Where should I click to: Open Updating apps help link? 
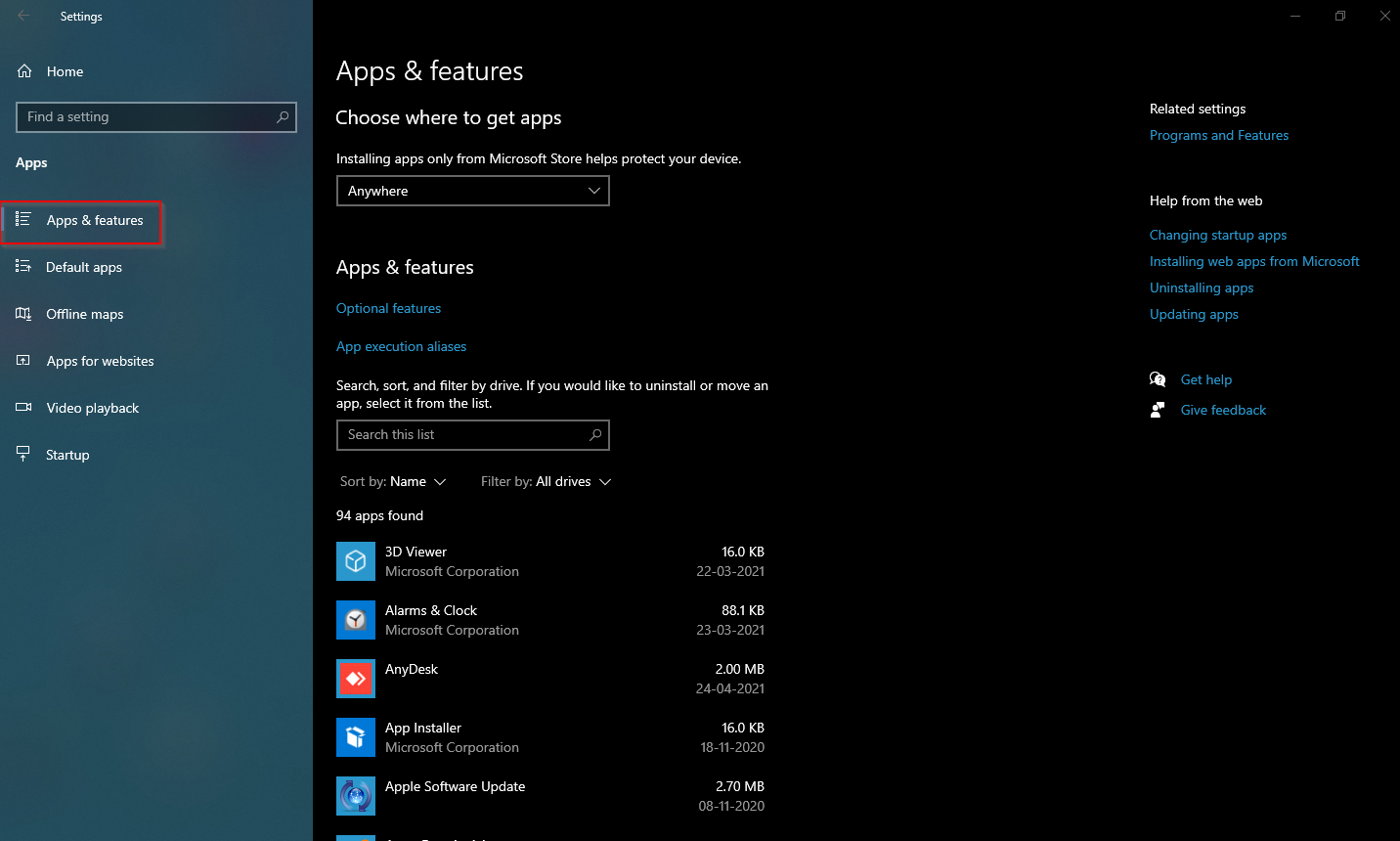[x=1194, y=314]
